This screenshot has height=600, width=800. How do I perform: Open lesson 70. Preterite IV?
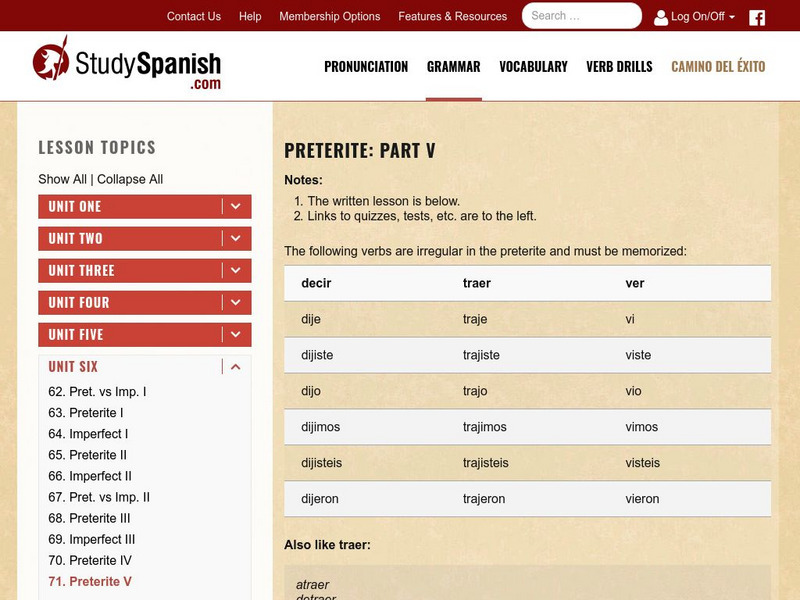[x=90, y=560]
